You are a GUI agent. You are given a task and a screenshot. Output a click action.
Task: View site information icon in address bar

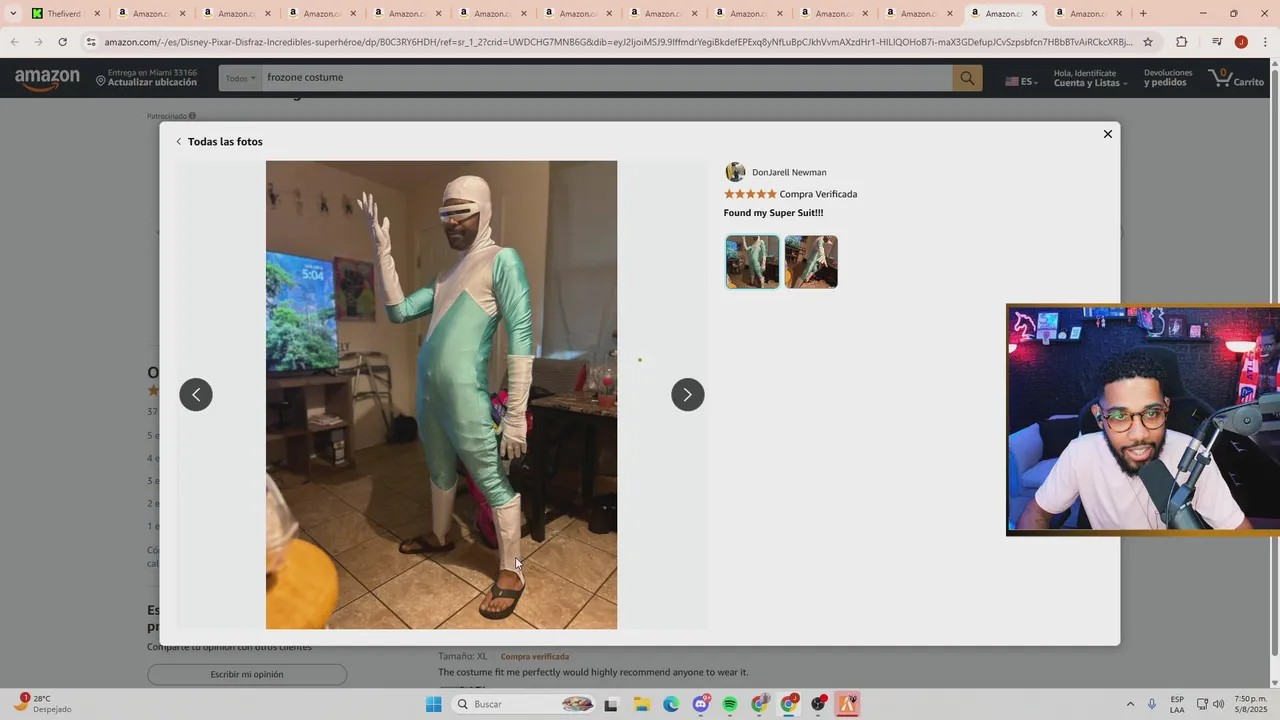[x=91, y=42]
